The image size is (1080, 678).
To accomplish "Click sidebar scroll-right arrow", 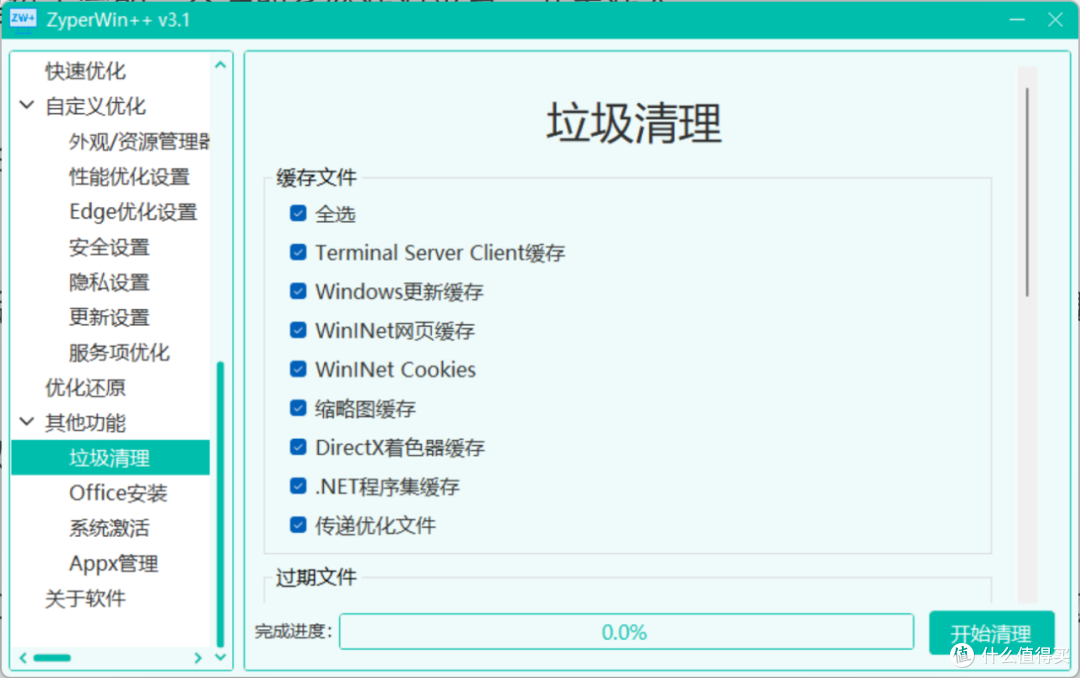I will click(198, 658).
